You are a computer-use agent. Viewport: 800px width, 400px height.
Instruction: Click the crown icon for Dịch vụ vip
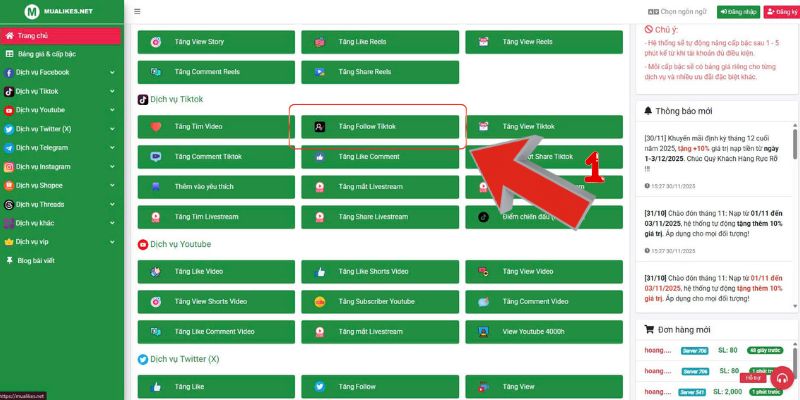9,242
